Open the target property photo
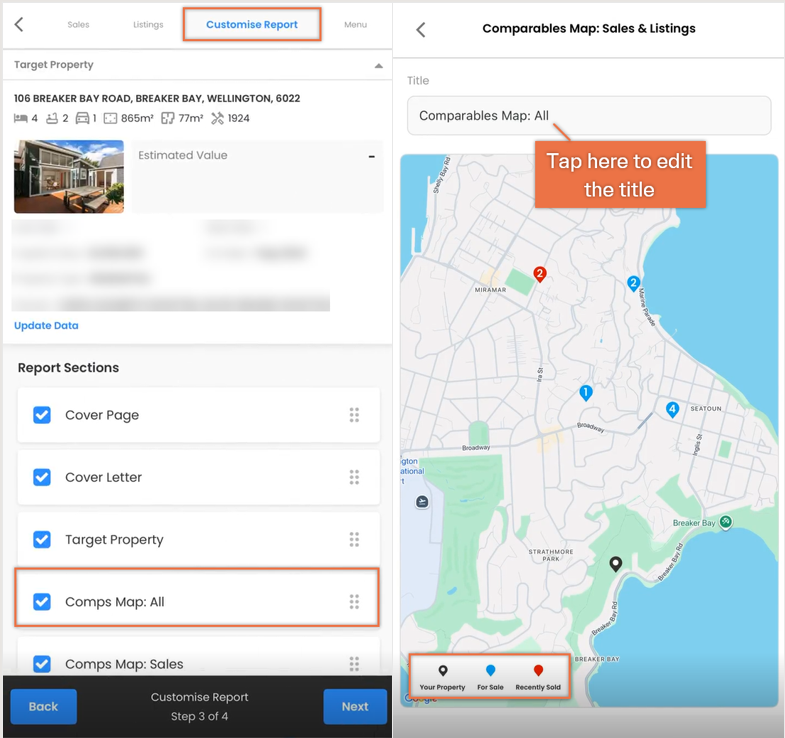The image size is (785, 738). (x=69, y=176)
